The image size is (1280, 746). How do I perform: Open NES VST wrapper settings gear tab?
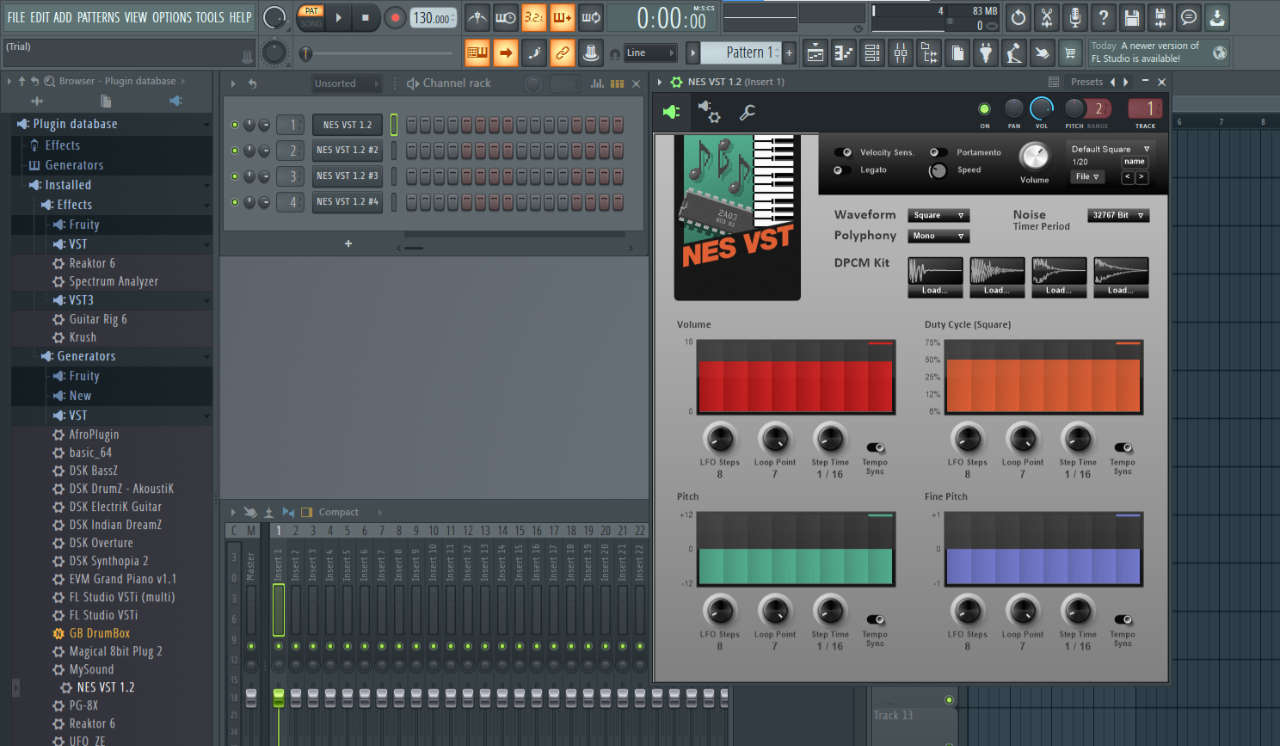click(x=709, y=112)
